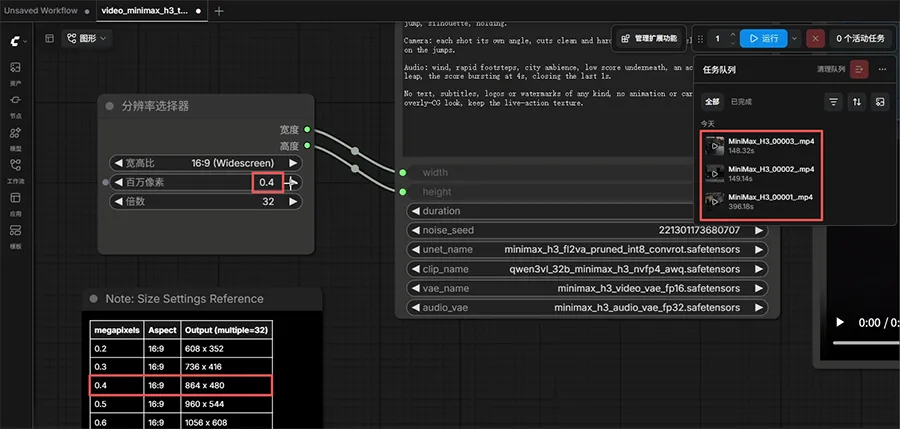Screen dimensions: 900x429
Task: Step the batch count up arrow
Action: (732, 35)
